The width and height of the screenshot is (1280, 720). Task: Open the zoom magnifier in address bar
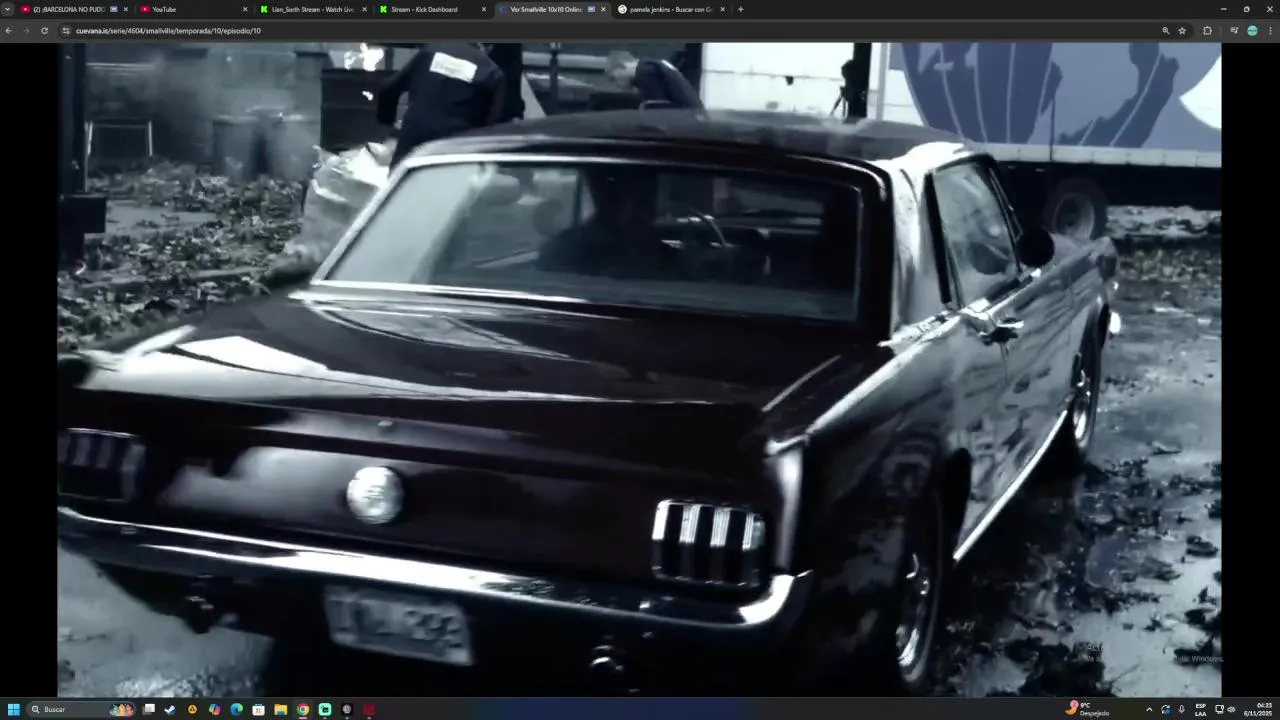pyautogui.click(x=1166, y=31)
